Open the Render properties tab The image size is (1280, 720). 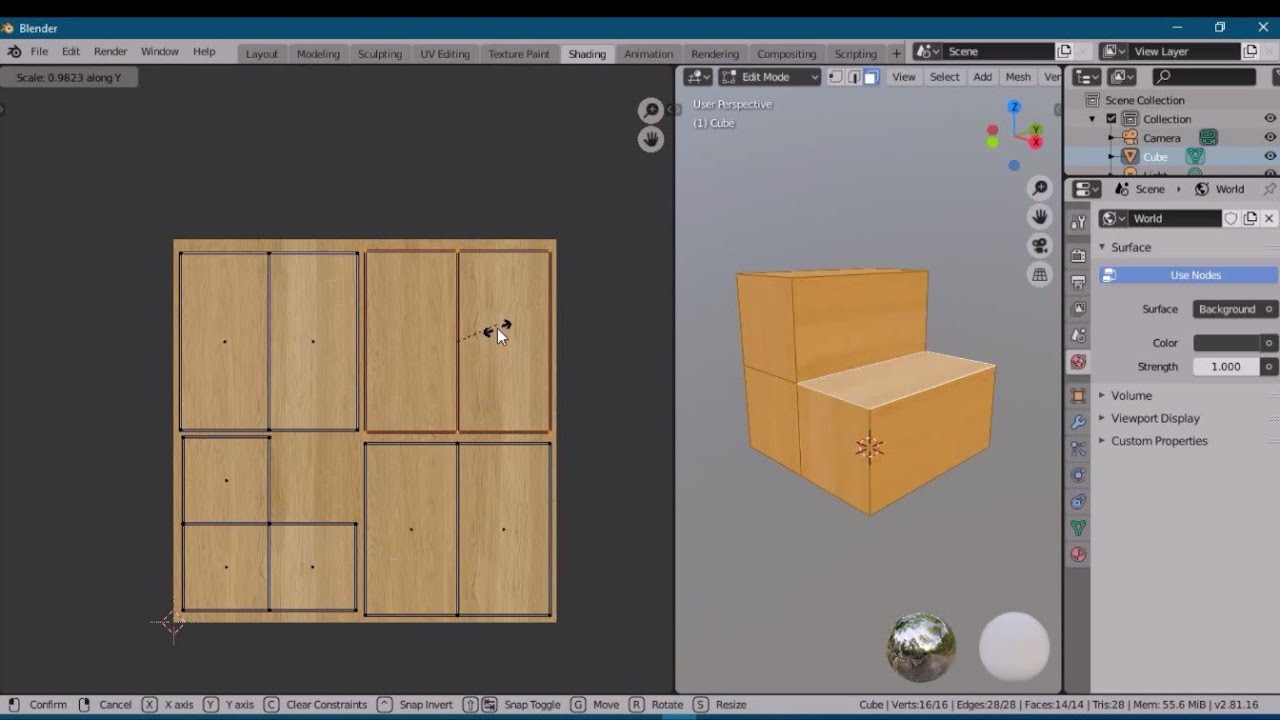click(1078, 256)
